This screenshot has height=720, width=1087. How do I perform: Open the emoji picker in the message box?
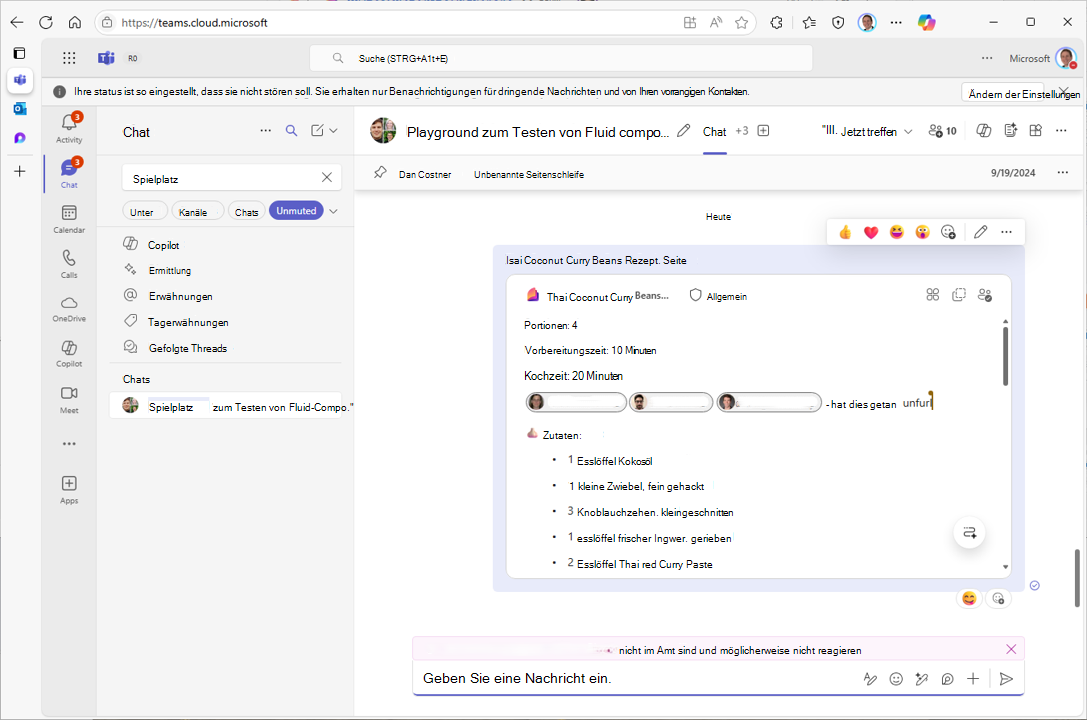895,678
